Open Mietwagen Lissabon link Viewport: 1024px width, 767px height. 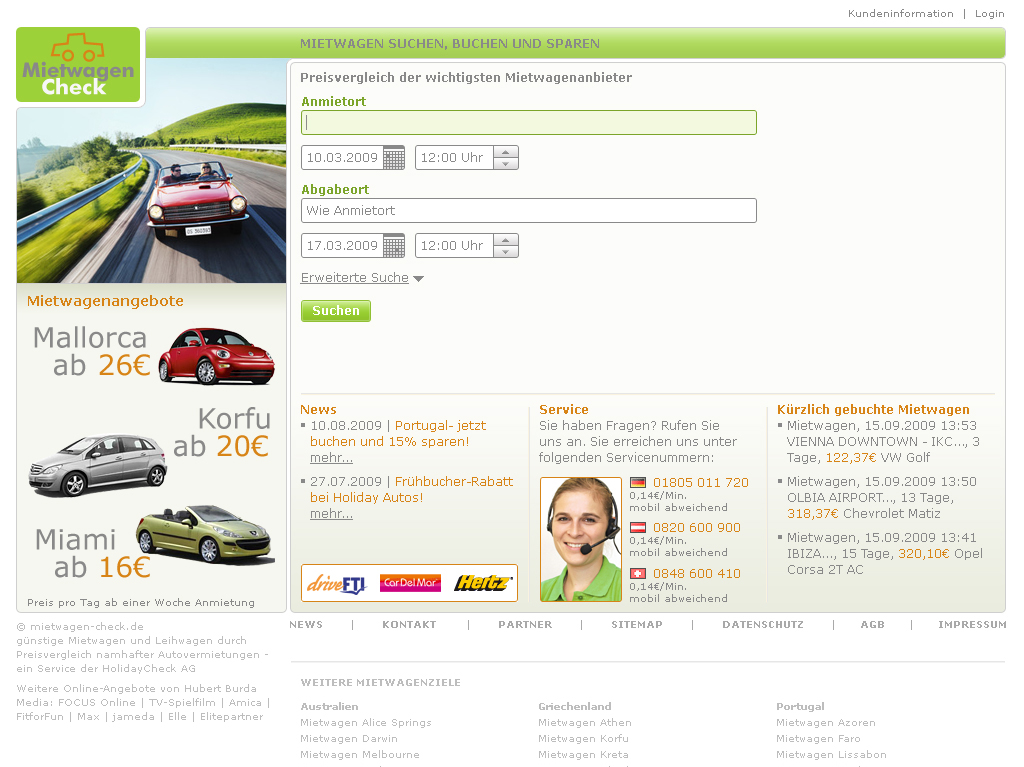[x=831, y=755]
